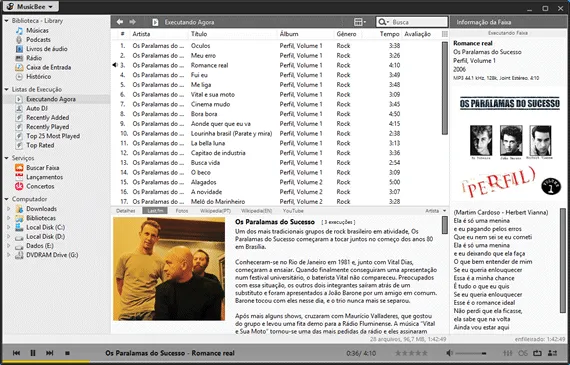Viewport: 570px width, 365px height.
Task: Click the Top Rated playlist icon
Action: click(19, 145)
